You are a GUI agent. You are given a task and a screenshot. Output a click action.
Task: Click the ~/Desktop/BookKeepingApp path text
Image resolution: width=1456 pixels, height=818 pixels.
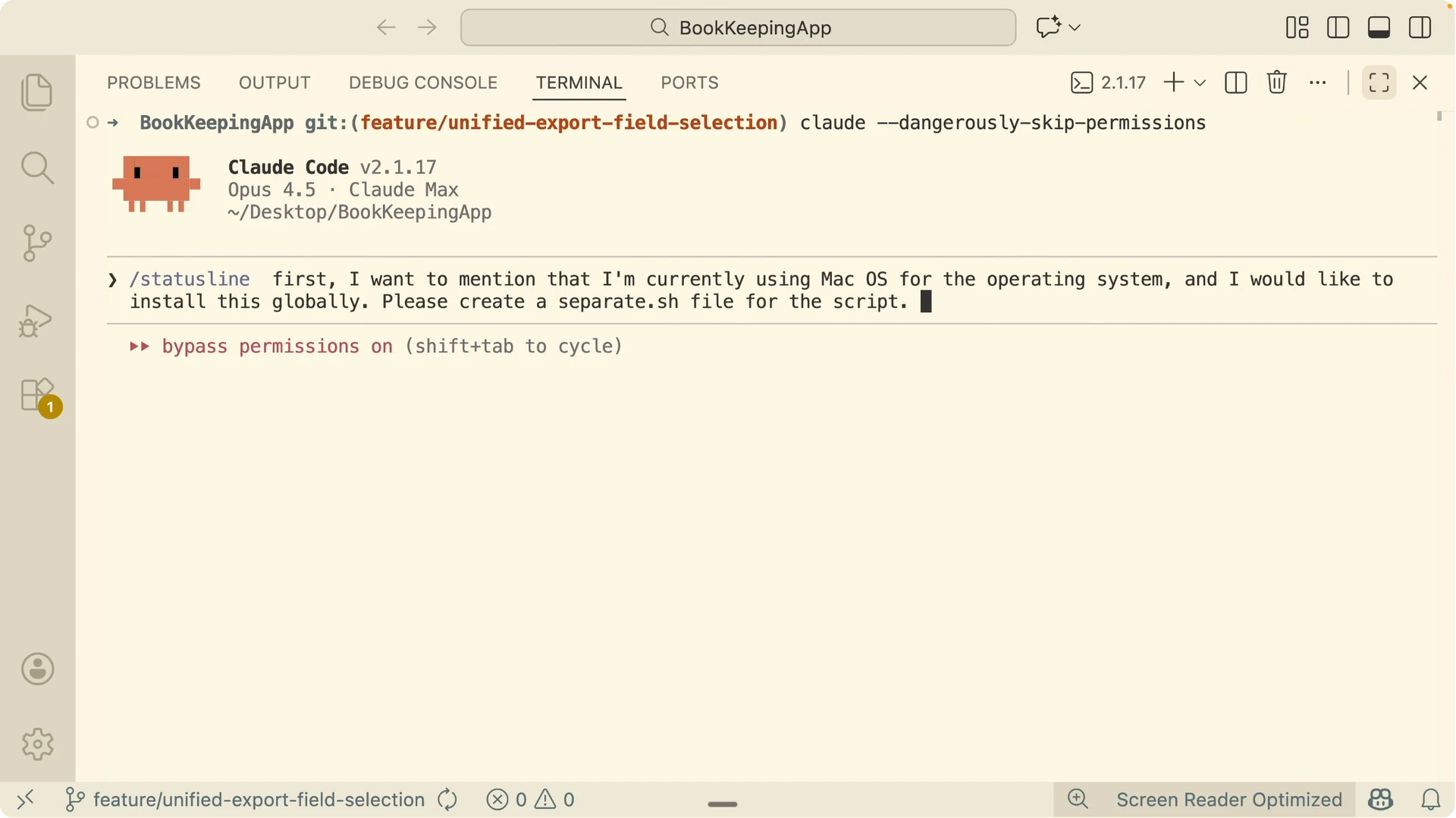(359, 212)
